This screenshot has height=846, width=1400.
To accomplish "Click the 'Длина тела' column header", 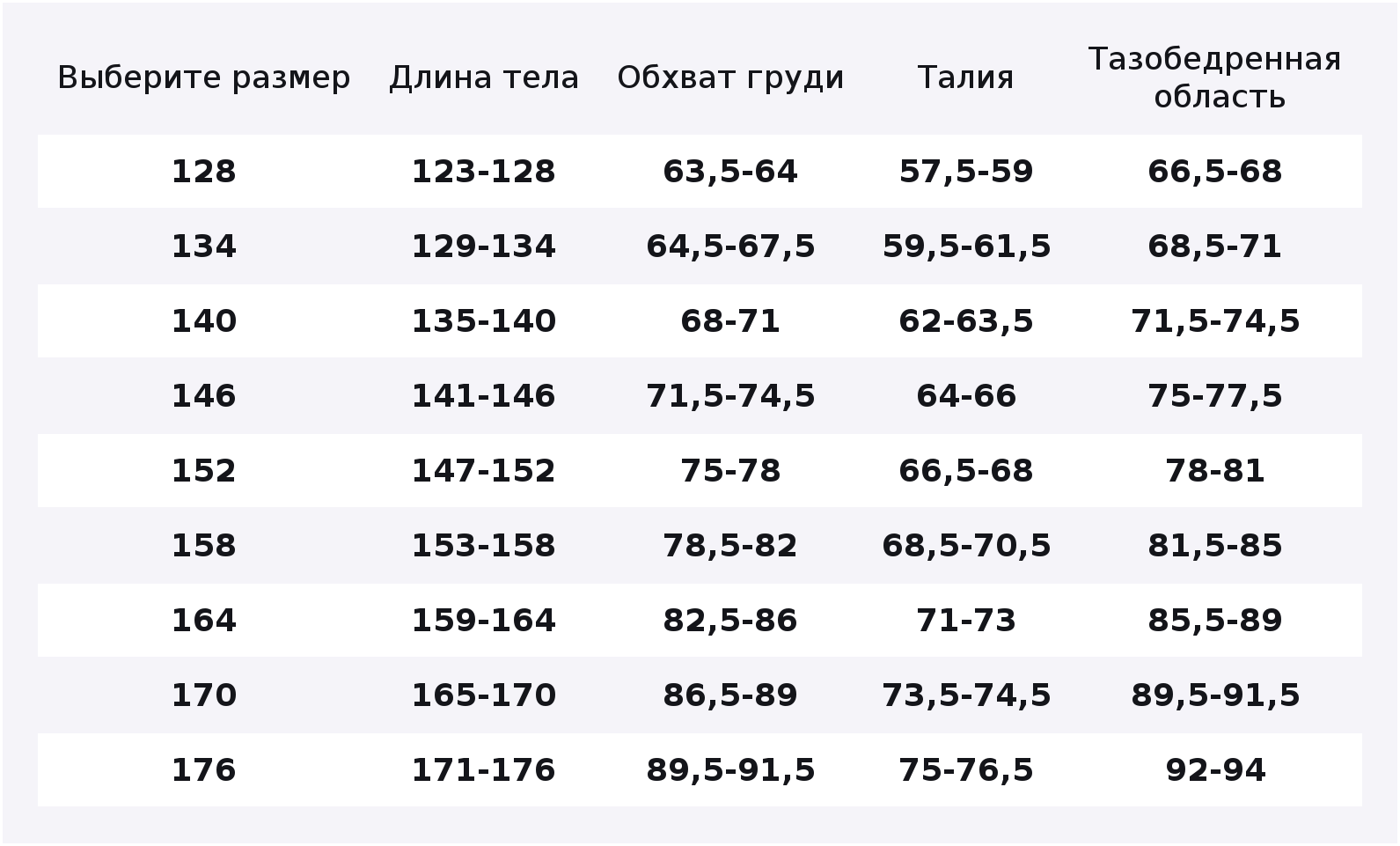I will (x=484, y=78).
